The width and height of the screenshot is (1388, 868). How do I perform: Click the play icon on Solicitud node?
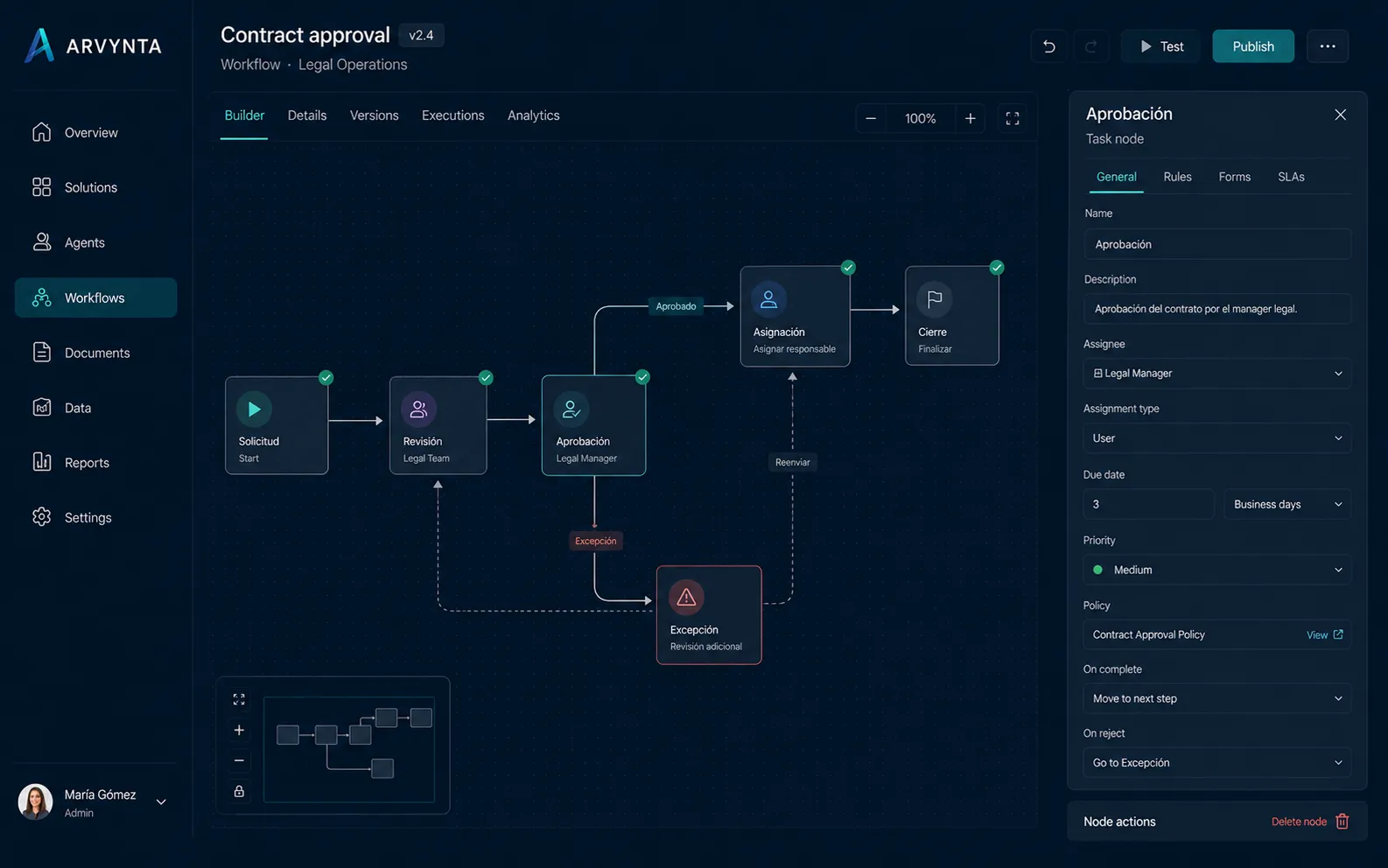254,409
